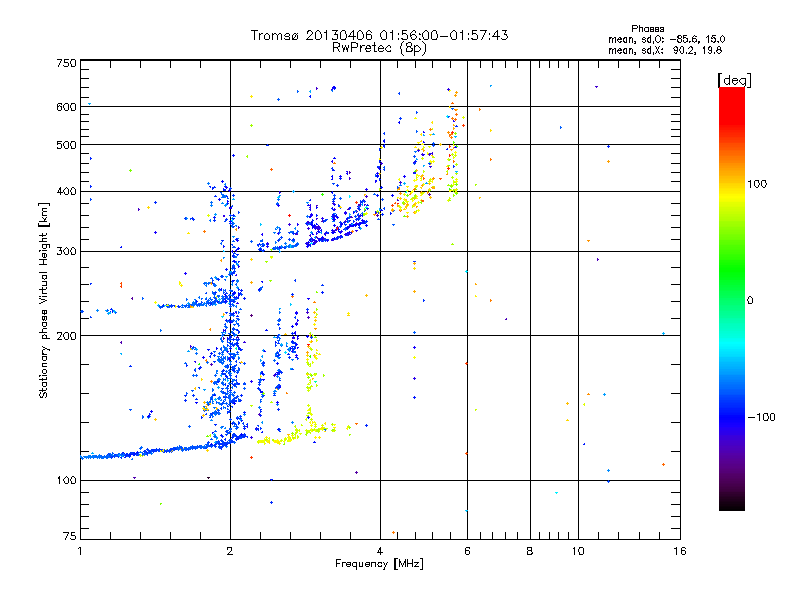Click the x-axis tick label '1'
The width and height of the screenshot is (800, 600).
tap(80, 551)
